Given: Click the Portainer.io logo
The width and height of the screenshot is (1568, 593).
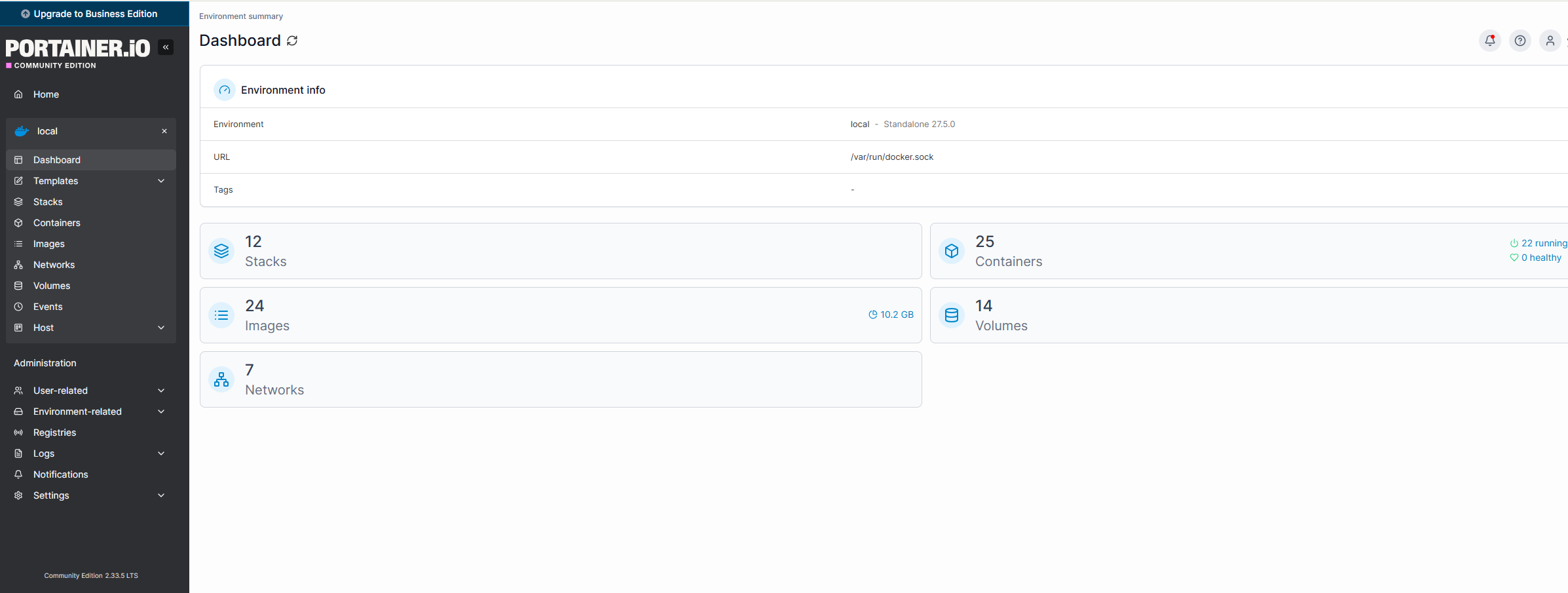Looking at the screenshot, I should 77,48.
